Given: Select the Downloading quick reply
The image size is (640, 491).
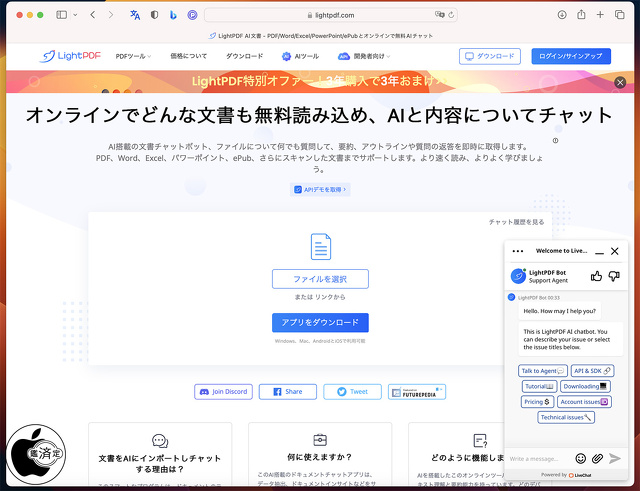Looking at the screenshot, I should [x=585, y=387].
